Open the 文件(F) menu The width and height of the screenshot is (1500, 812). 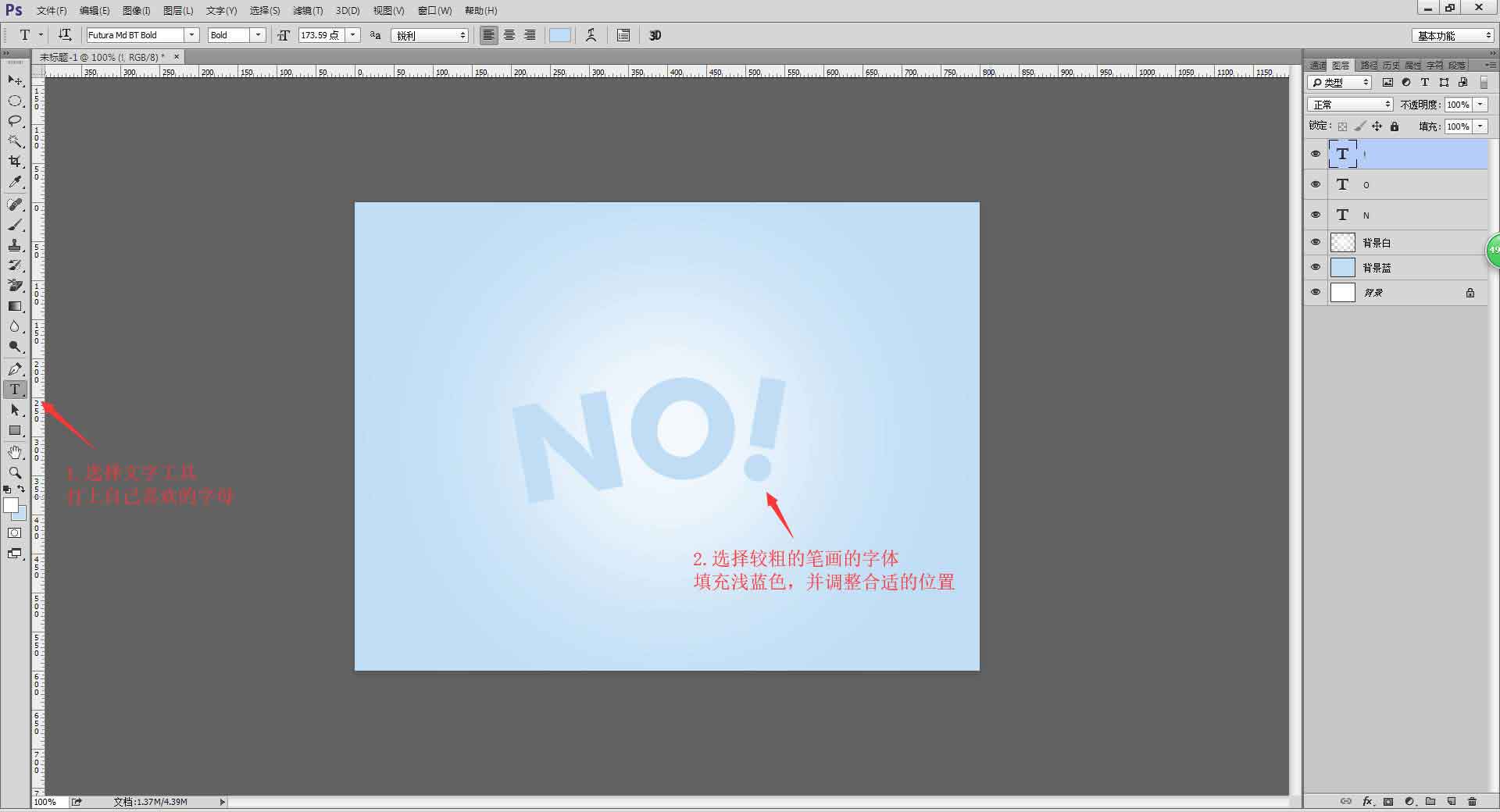(x=52, y=11)
